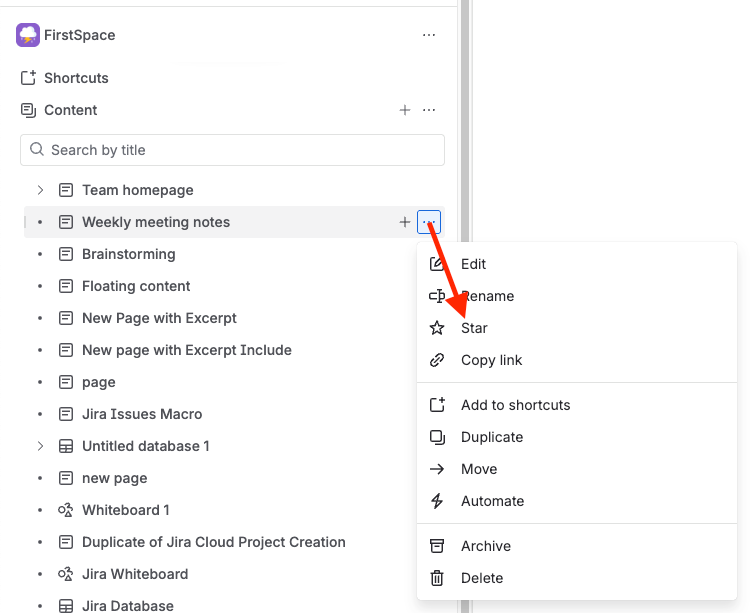Click the Duplicate icon in menu
756x613 pixels.
pos(437,437)
